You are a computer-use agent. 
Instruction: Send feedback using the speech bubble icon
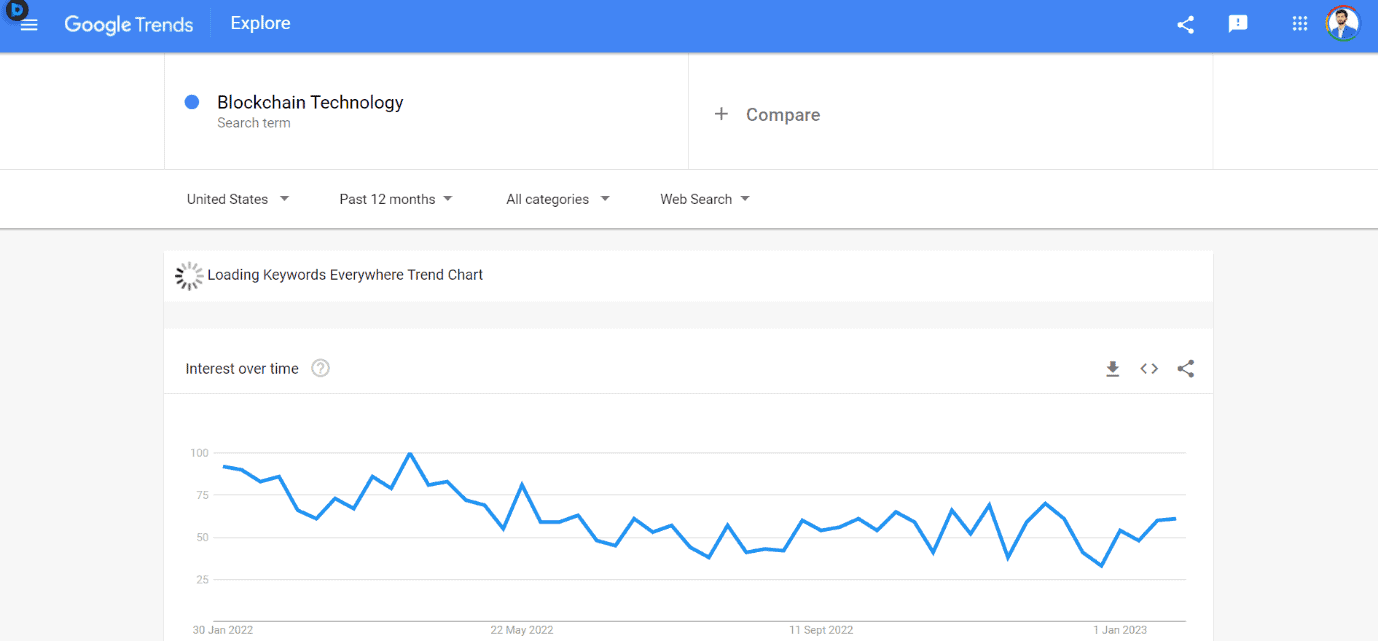[1238, 23]
